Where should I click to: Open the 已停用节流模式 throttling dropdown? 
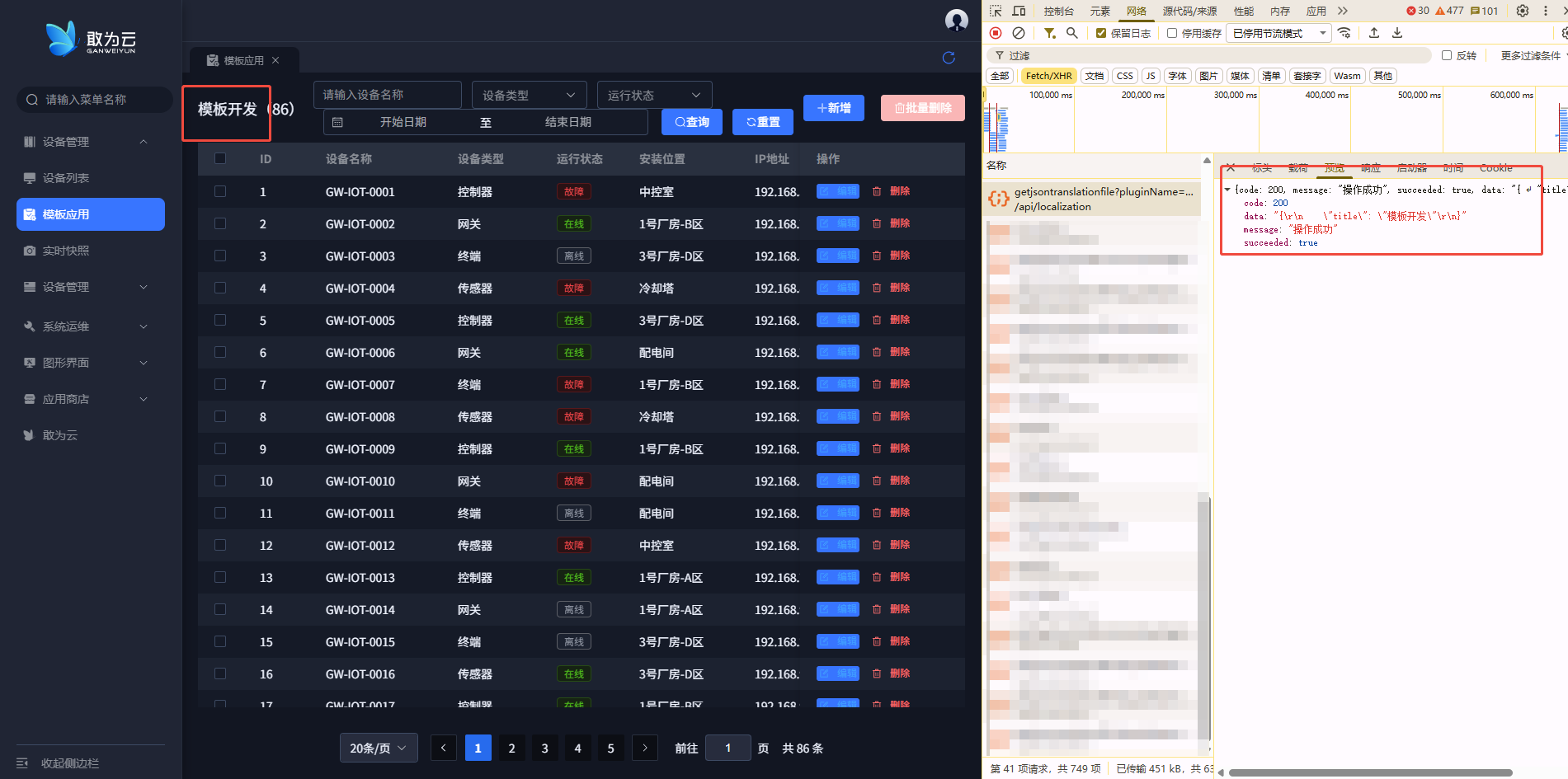(1279, 33)
